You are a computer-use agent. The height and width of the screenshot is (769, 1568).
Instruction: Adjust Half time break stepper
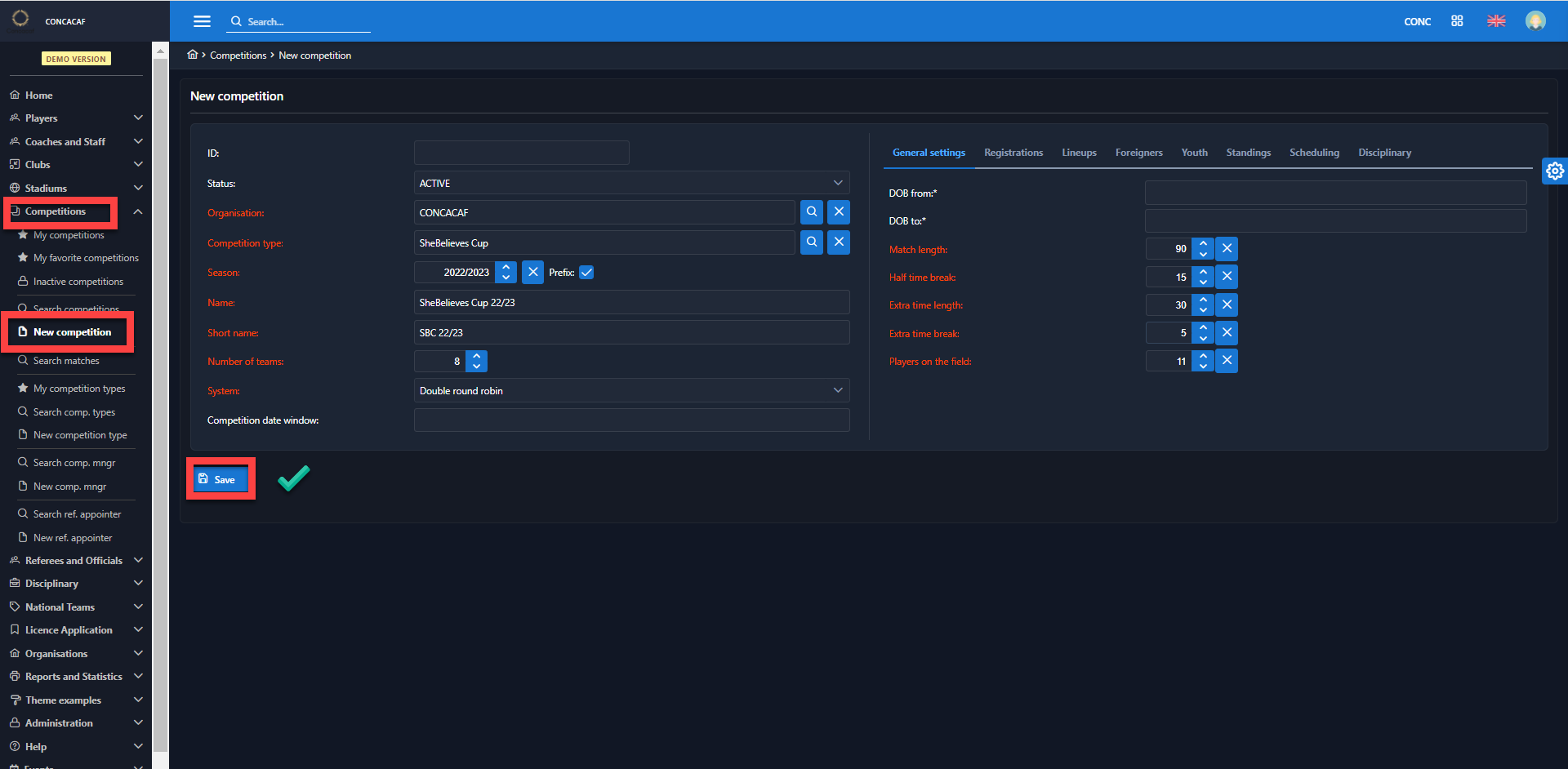1203,277
